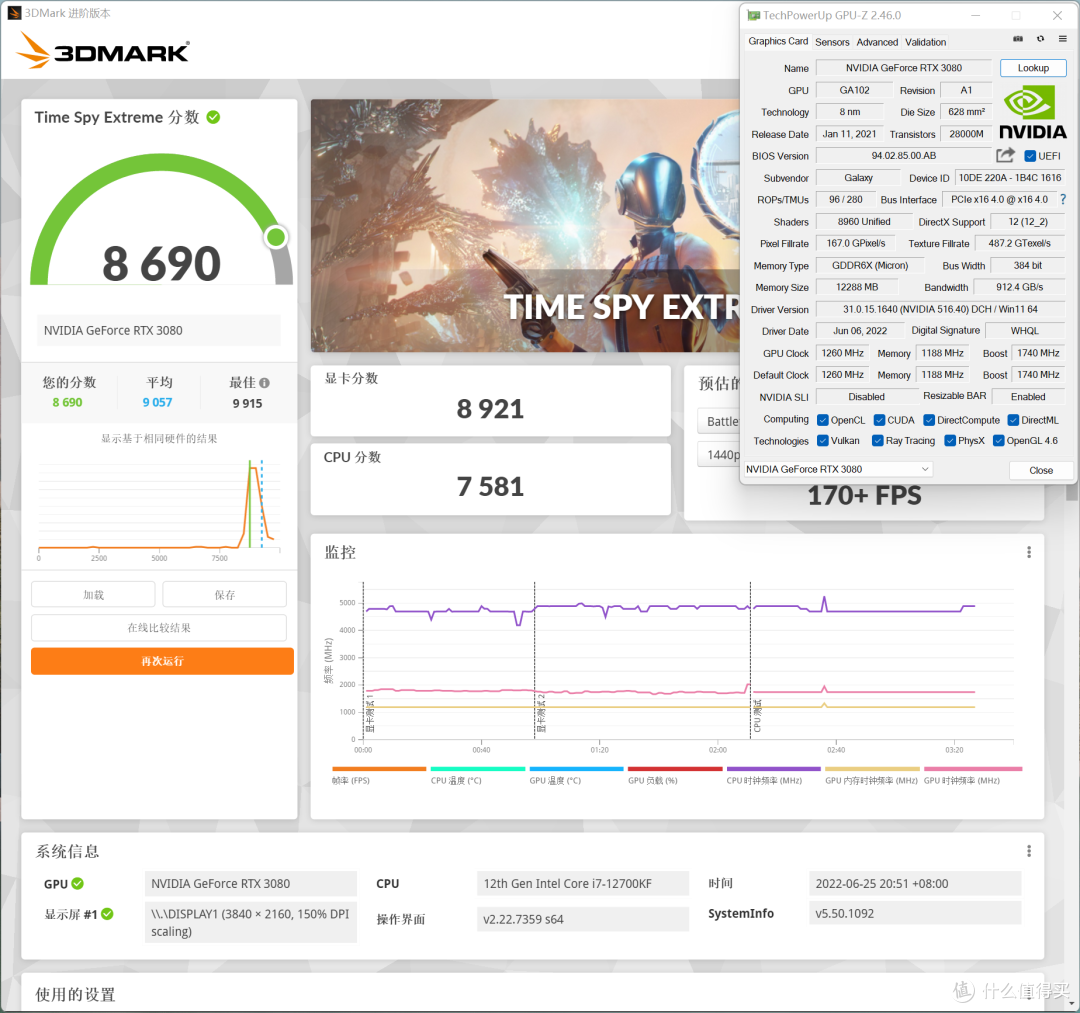Toggle the DirectML checkbox
The width and height of the screenshot is (1080, 1013).
pos(1013,420)
